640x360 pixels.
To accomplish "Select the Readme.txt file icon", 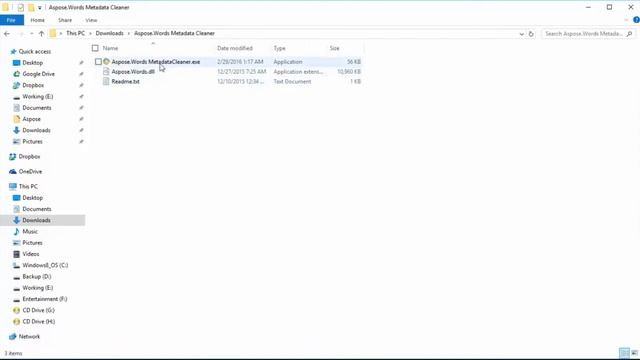I will [106, 81].
